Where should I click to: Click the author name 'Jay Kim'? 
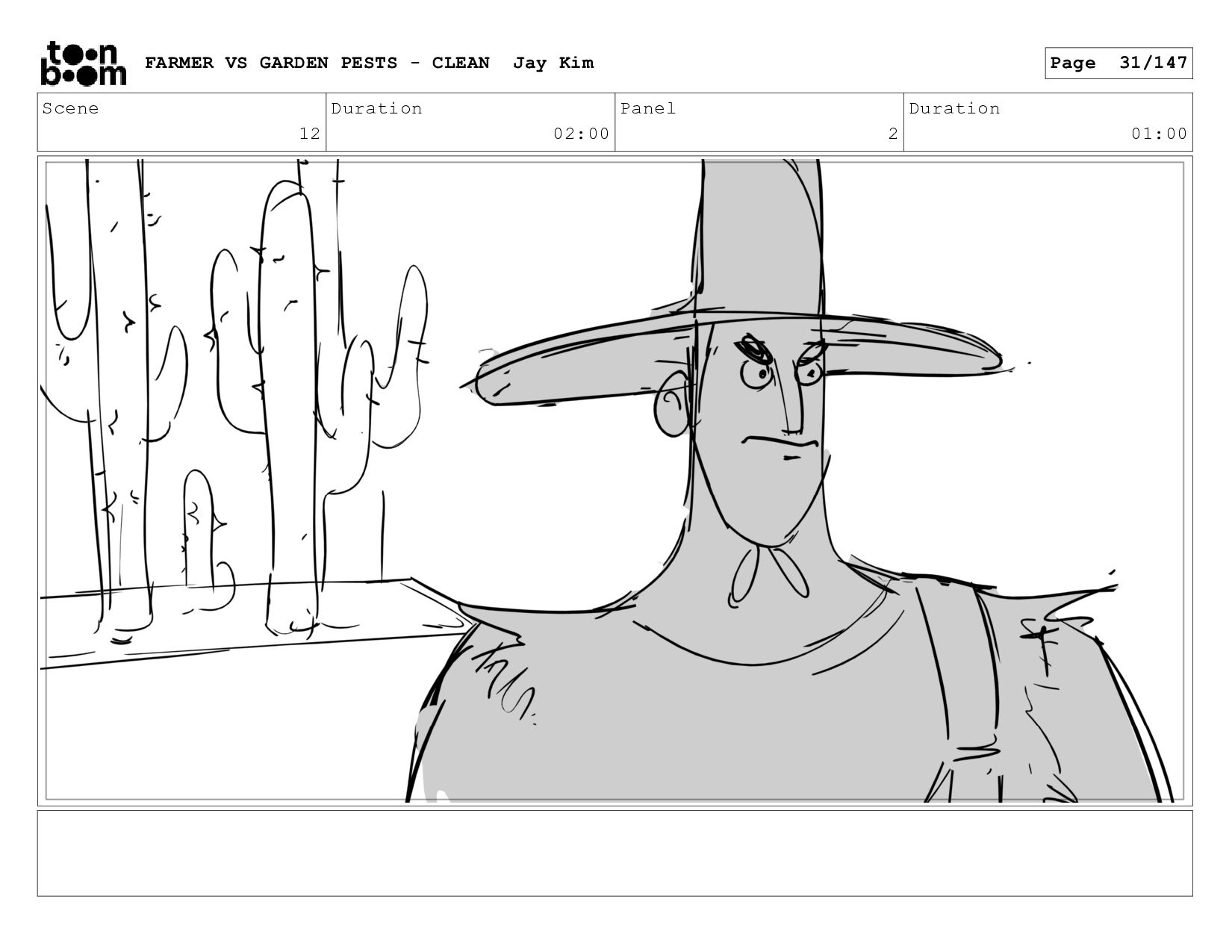pyautogui.click(x=553, y=63)
